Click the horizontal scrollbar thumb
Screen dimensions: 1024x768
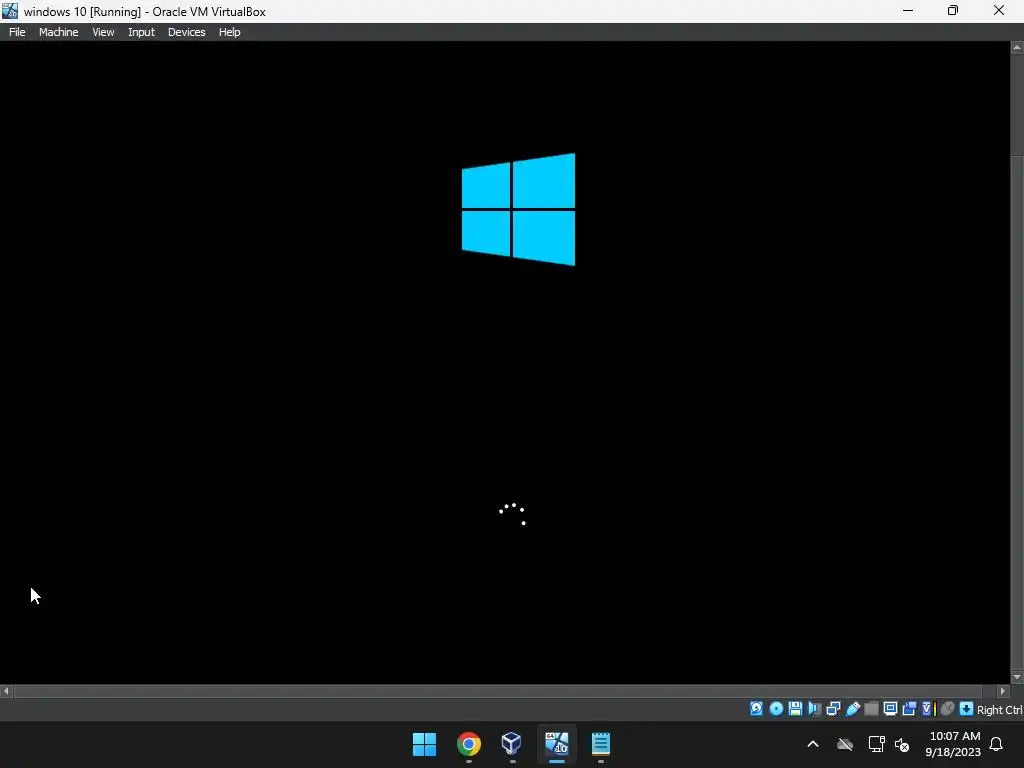[498, 691]
